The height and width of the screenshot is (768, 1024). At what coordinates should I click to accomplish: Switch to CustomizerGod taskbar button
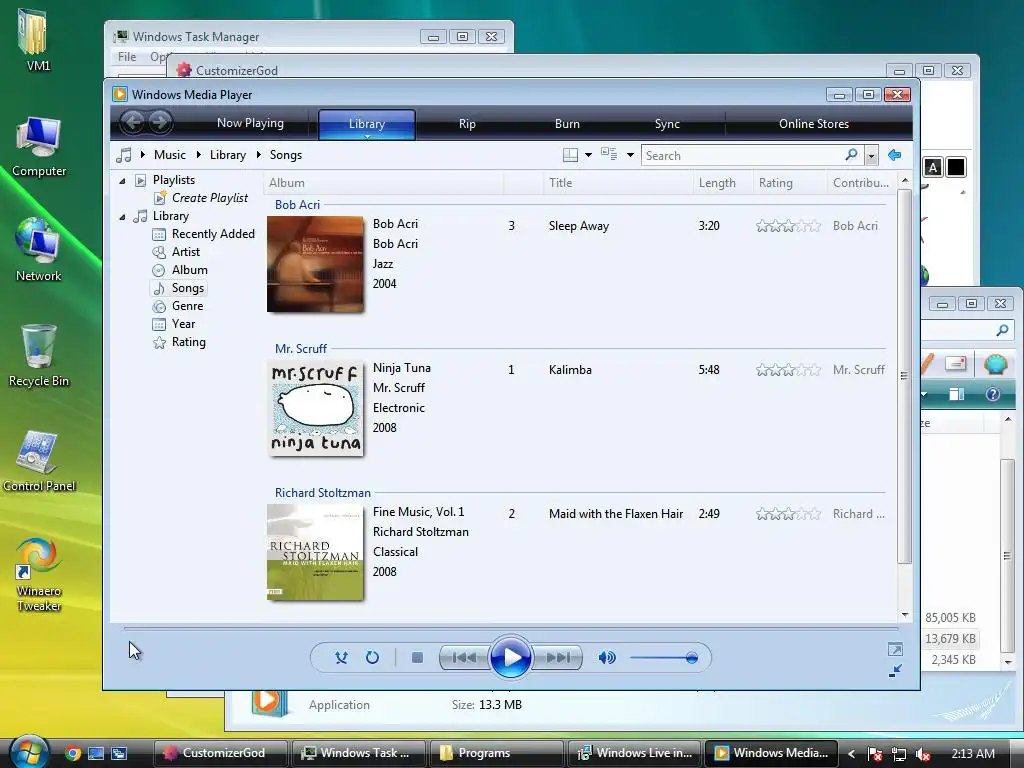(x=220, y=753)
